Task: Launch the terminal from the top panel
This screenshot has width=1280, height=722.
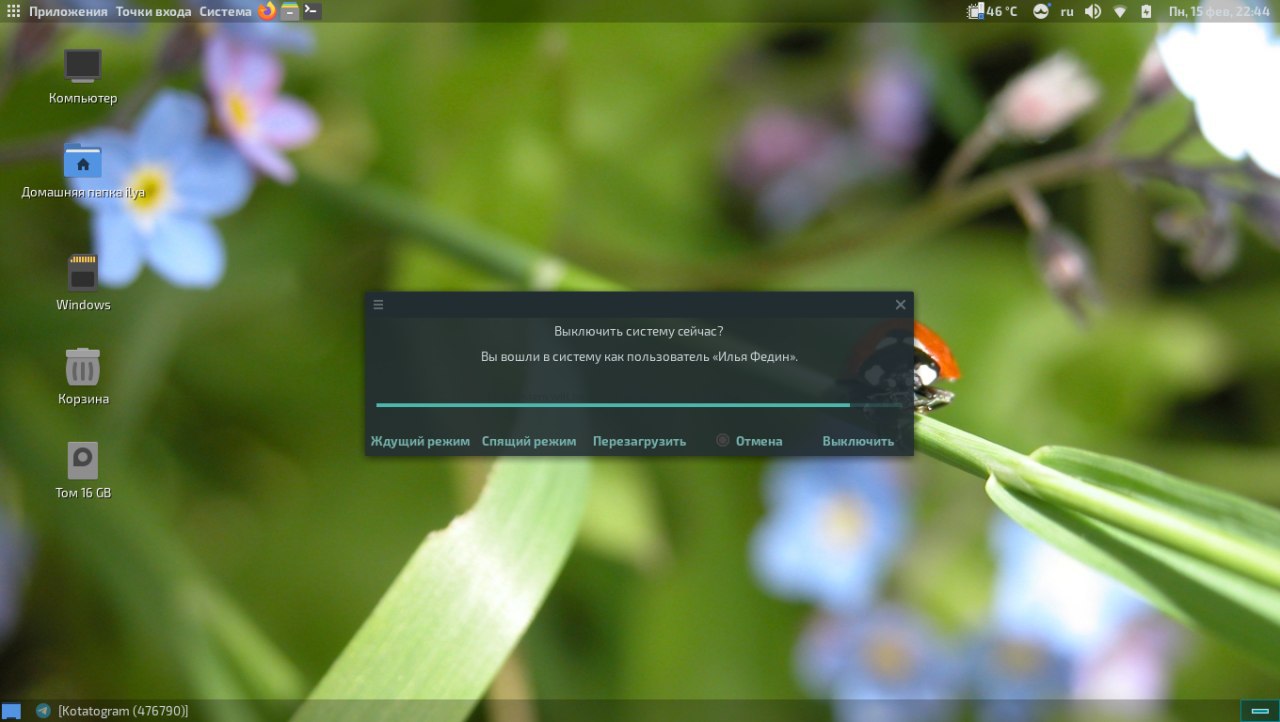Action: pyautogui.click(x=312, y=11)
